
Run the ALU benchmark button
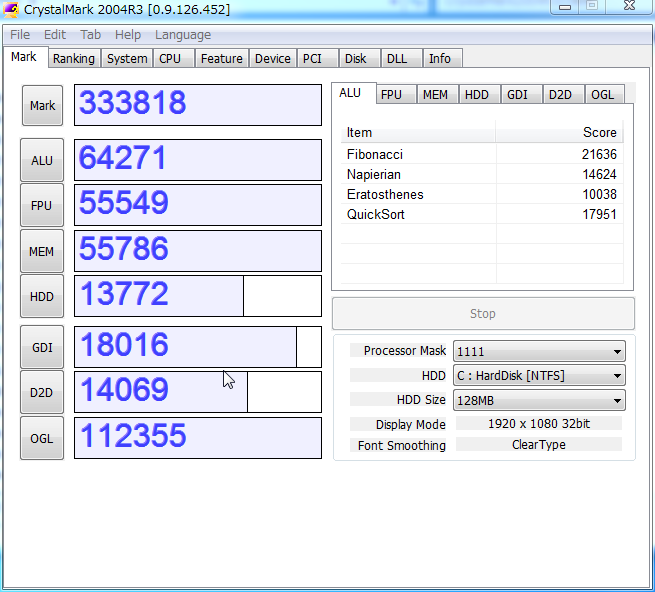point(42,160)
